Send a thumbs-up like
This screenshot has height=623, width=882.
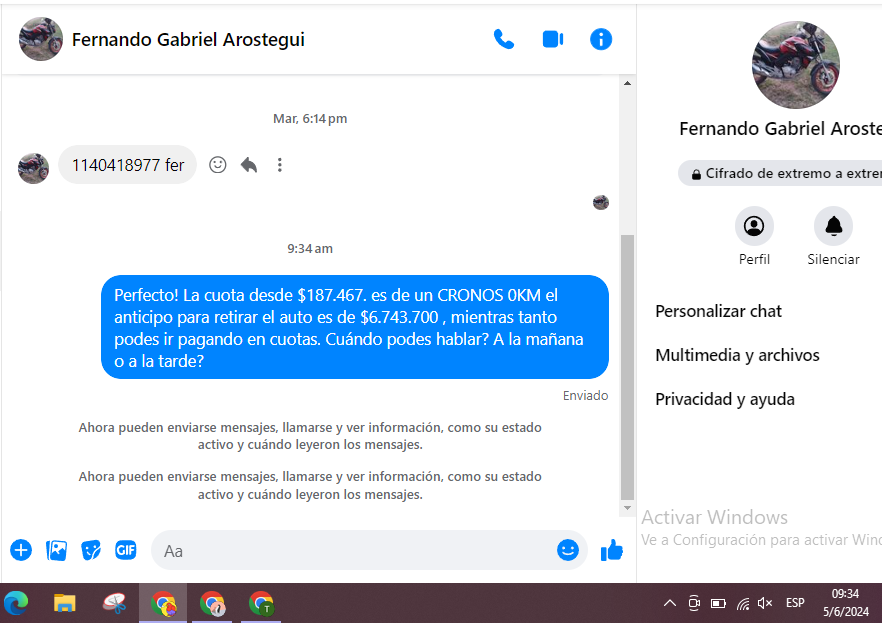[612, 550]
